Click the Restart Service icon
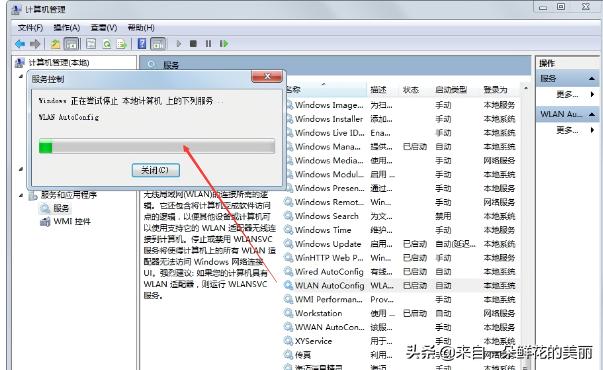The width and height of the screenshot is (603, 370). pyautogui.click(x=224, y=44)
